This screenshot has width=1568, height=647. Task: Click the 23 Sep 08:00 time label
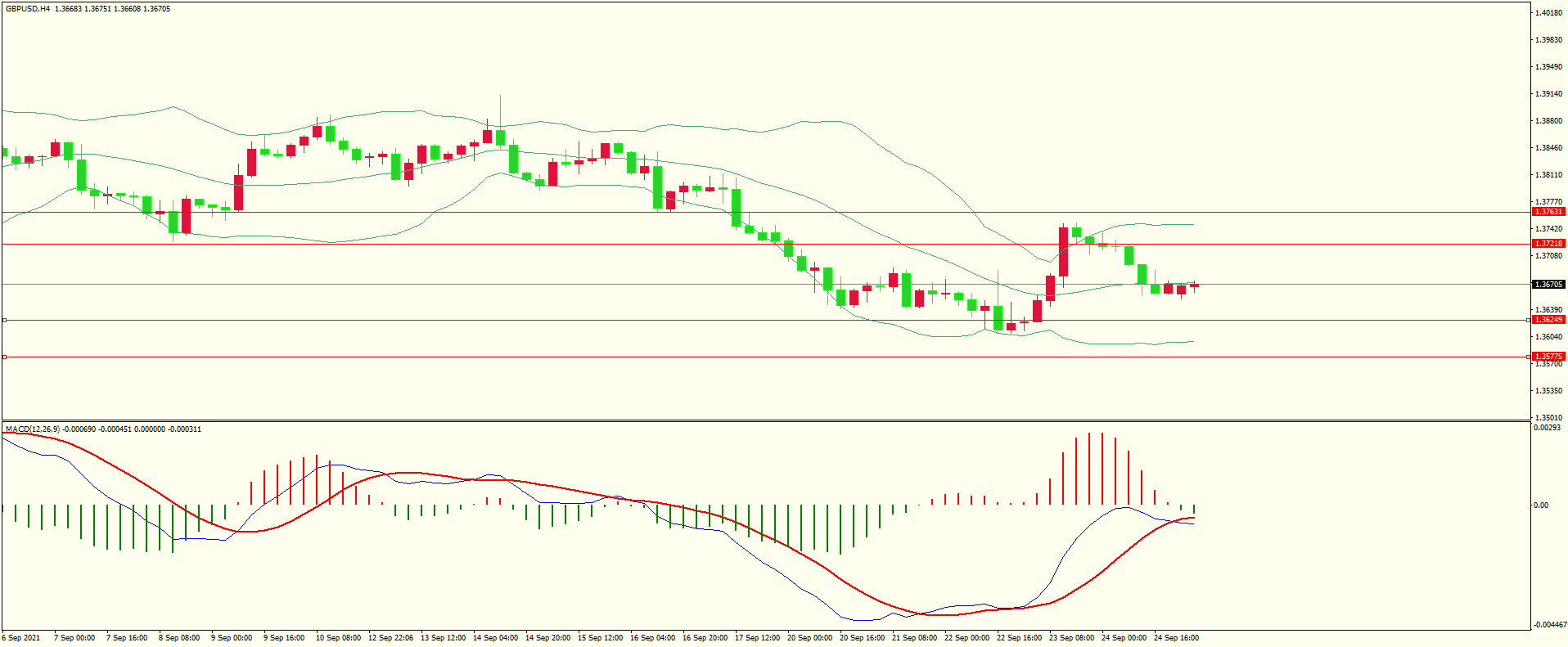click(x=1071, y=638)
